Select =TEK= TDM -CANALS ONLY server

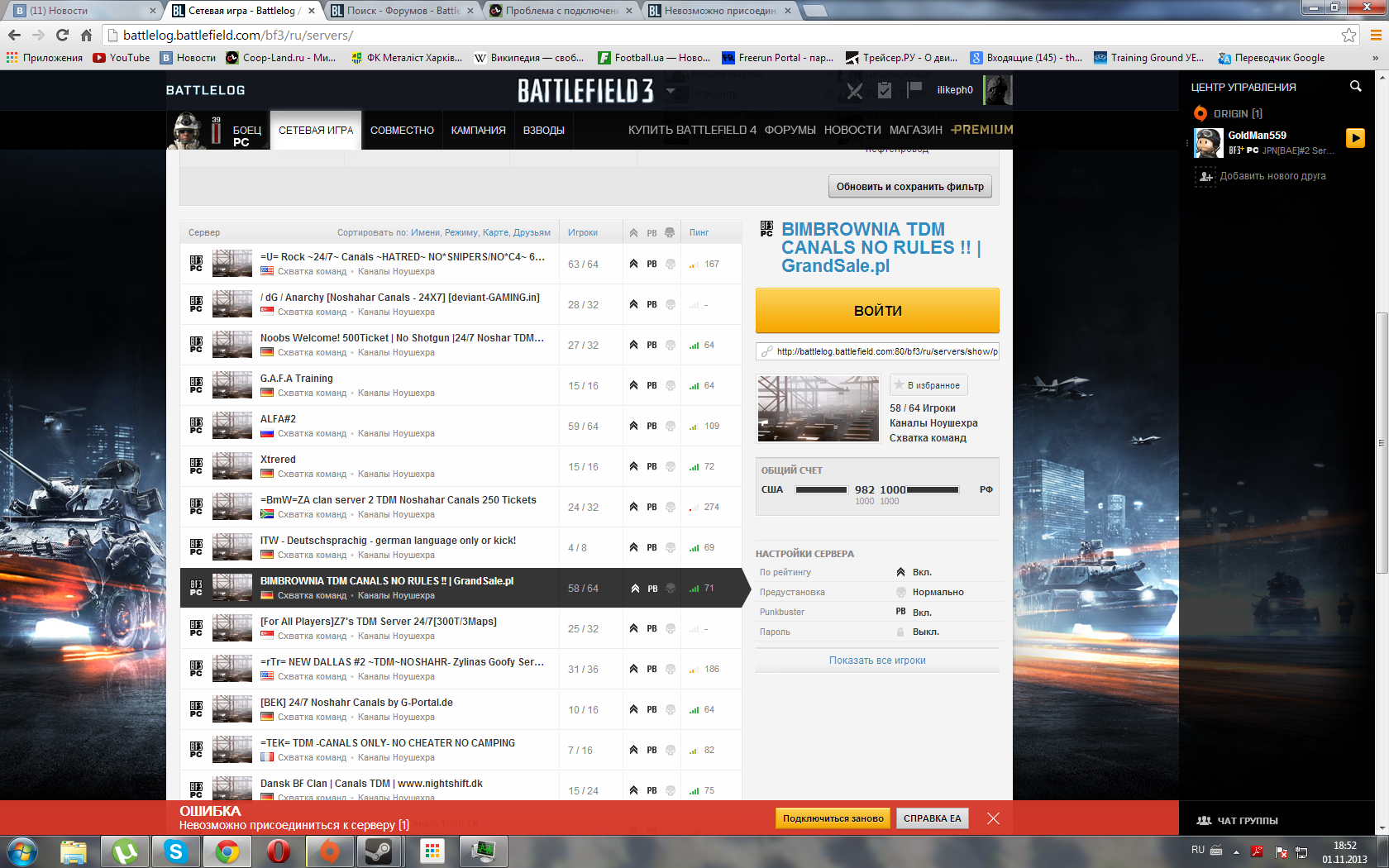[461, 750]
